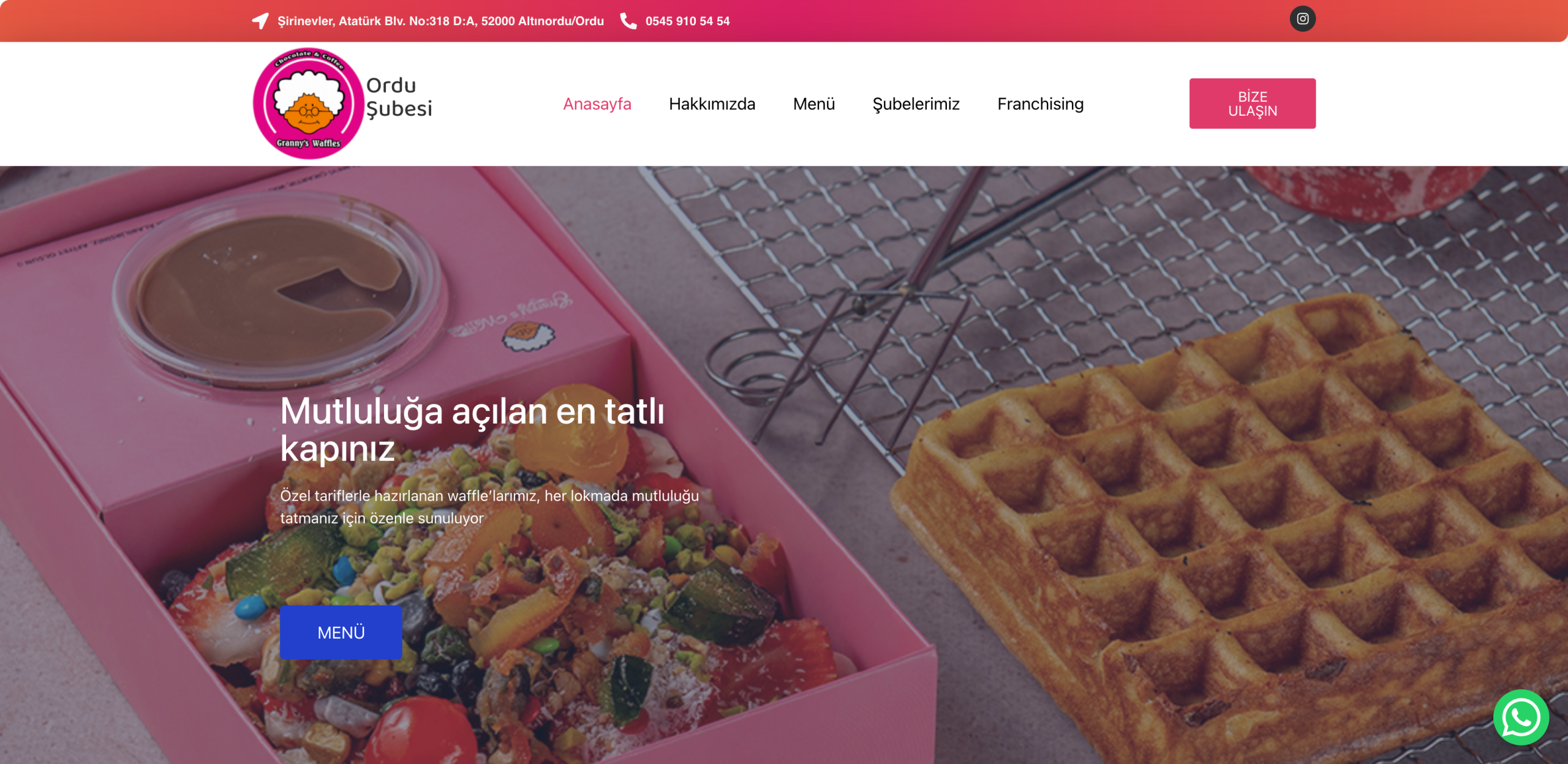Go to the Hakkımızda page
Screen dimensions: 1568x764
(x=712, y=104)
